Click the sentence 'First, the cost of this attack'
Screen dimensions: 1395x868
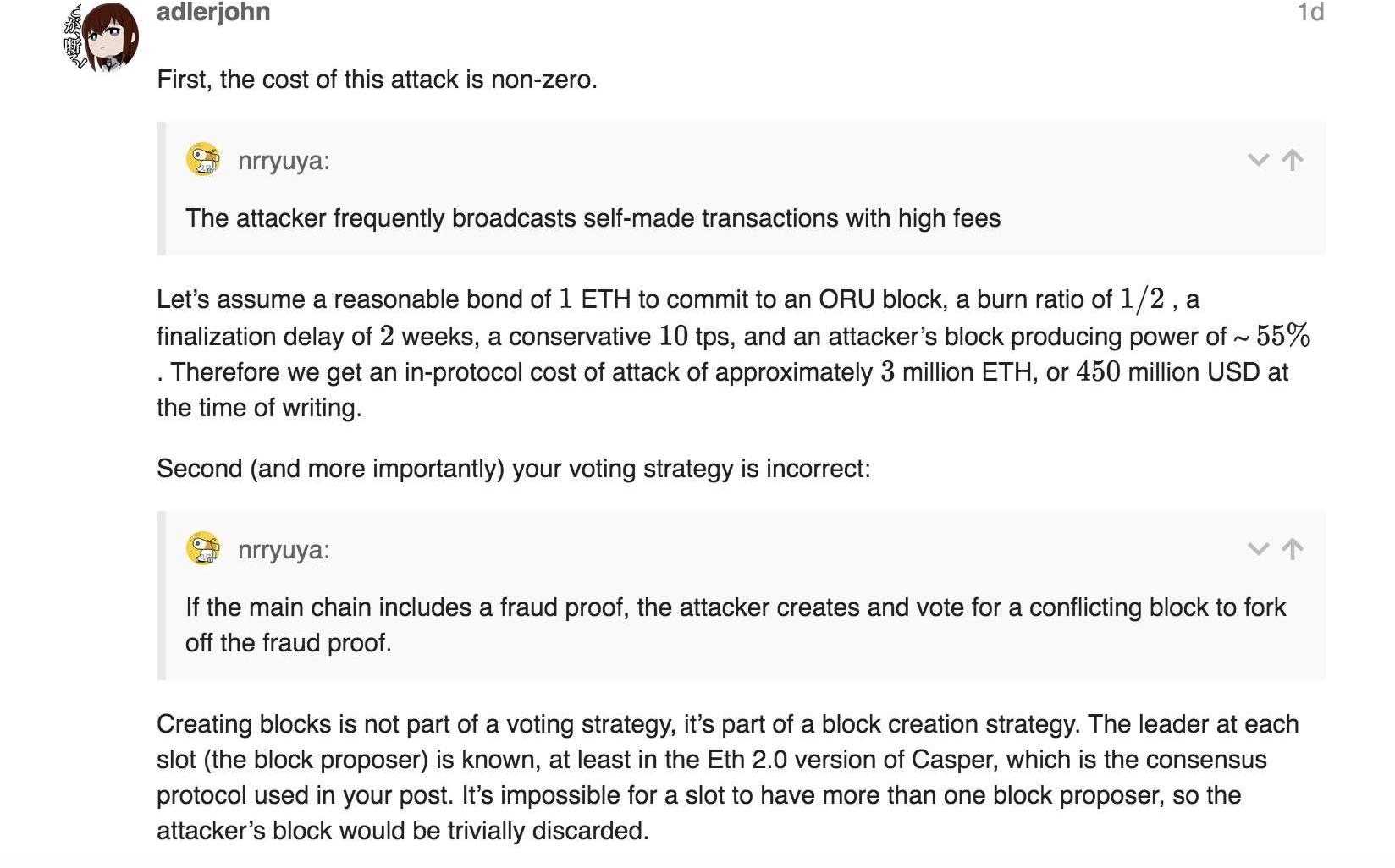377,80
